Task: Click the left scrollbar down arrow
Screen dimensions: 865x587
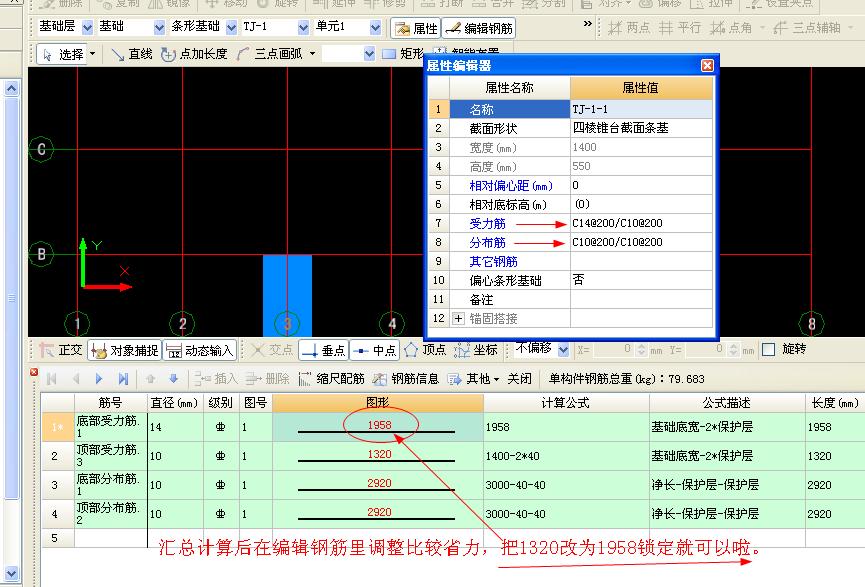Action: click(x=12, y=574)
